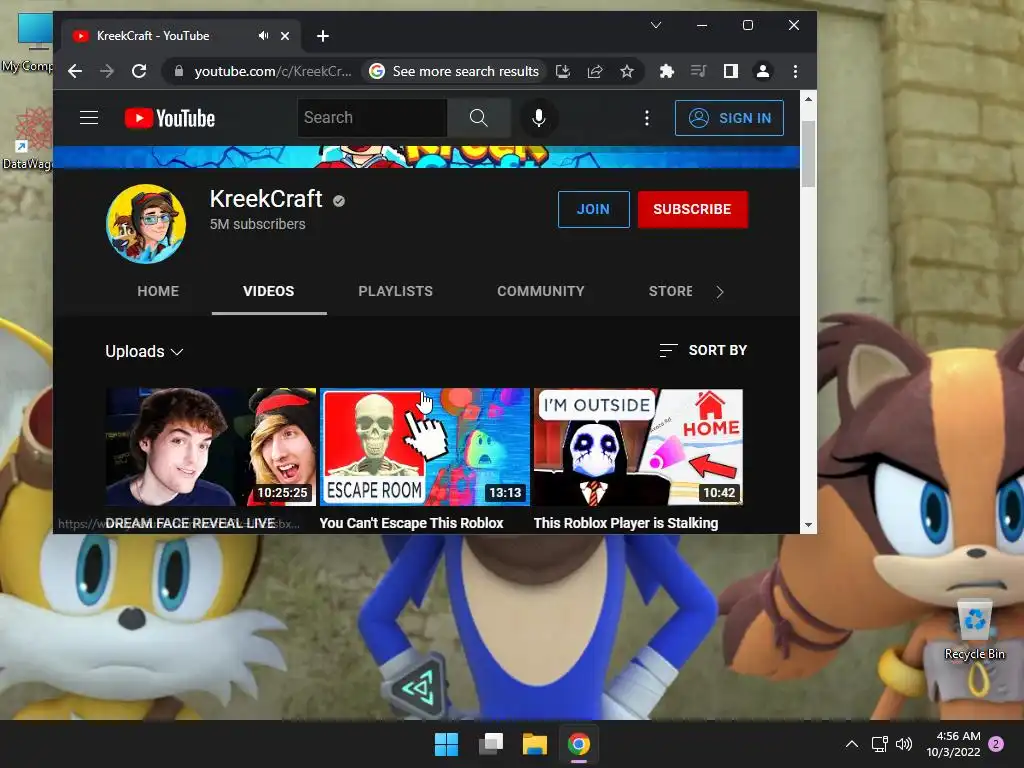Go back with the browser back arrow
Image resolution: width=1024 pixels, height=768 pixels.
(x=75, y=71)
